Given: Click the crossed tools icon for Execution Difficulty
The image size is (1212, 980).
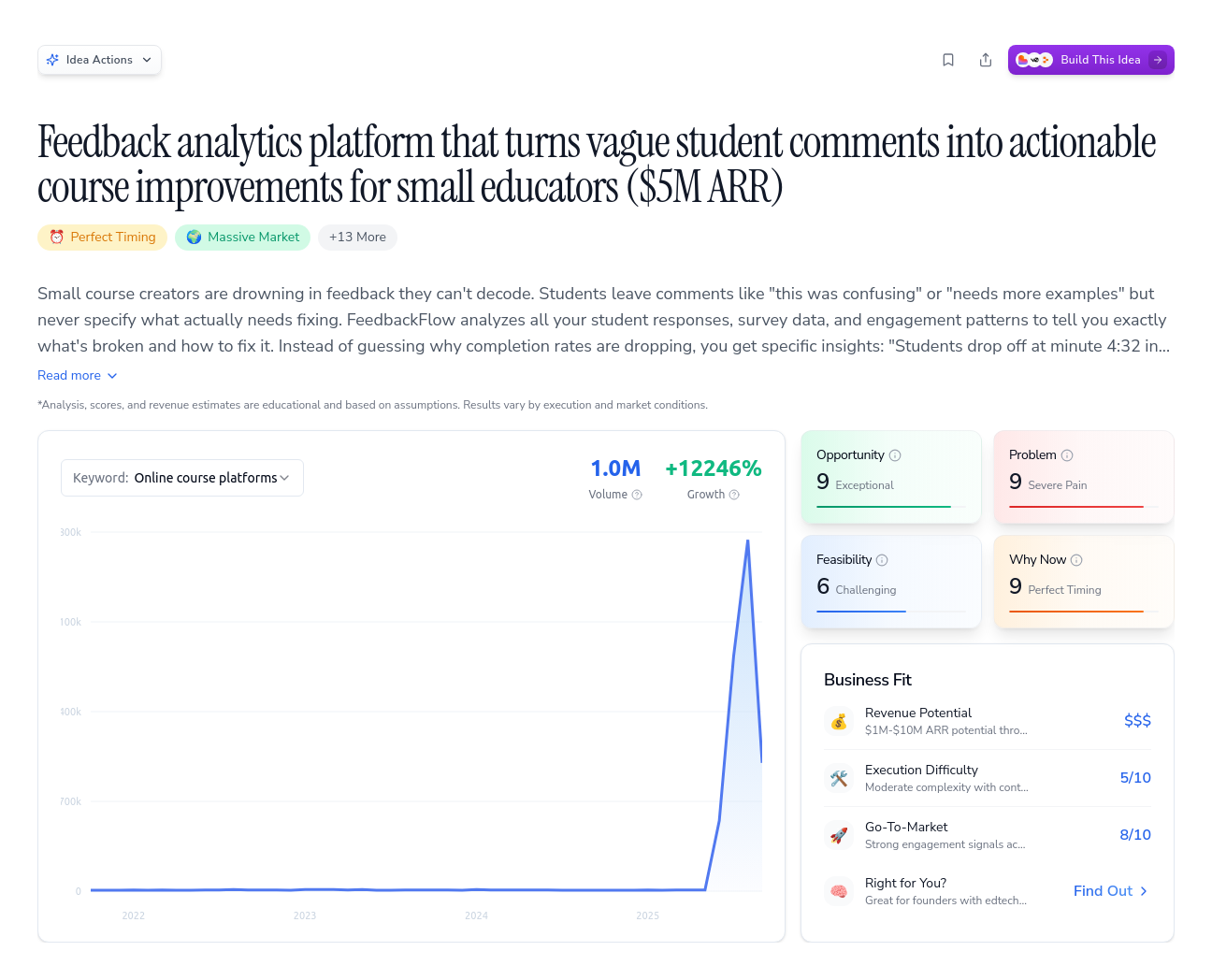Looking at the screenshot, I should click(839, 778).
